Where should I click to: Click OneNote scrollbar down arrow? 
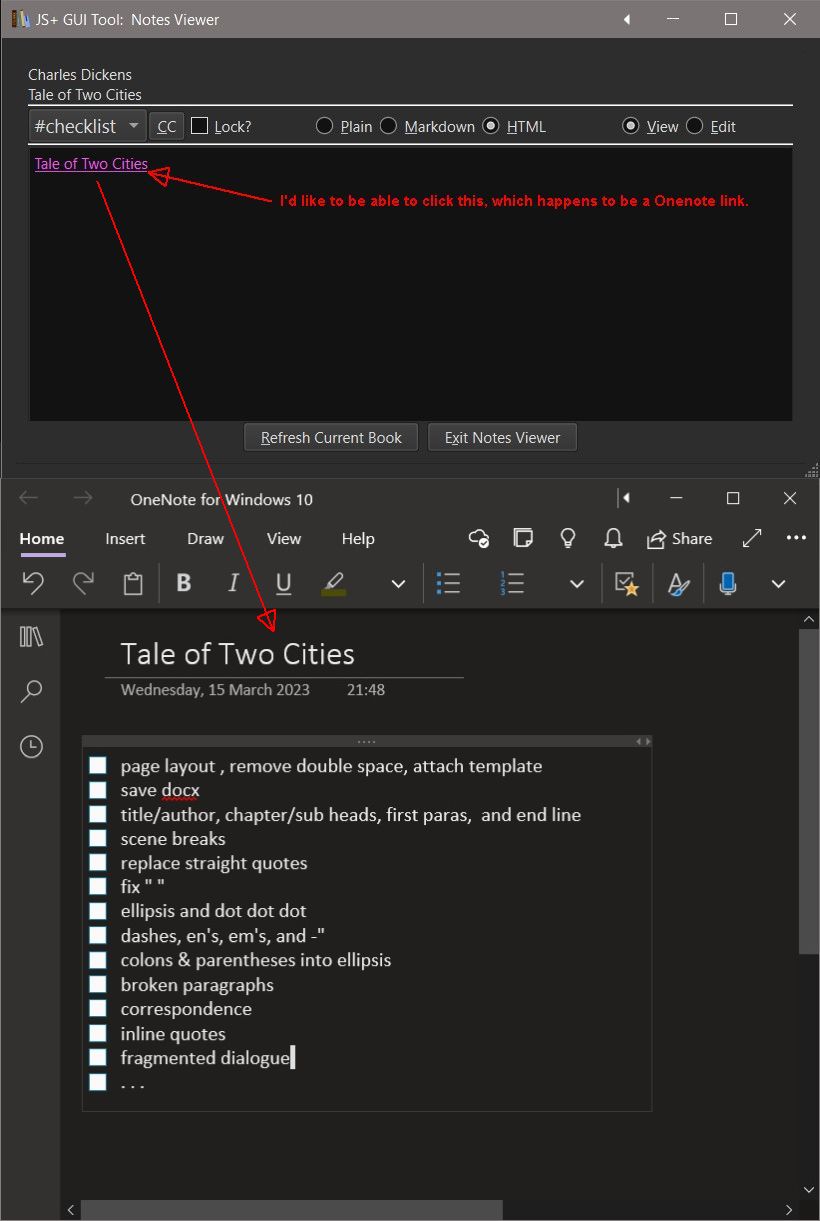(809, 1190)
